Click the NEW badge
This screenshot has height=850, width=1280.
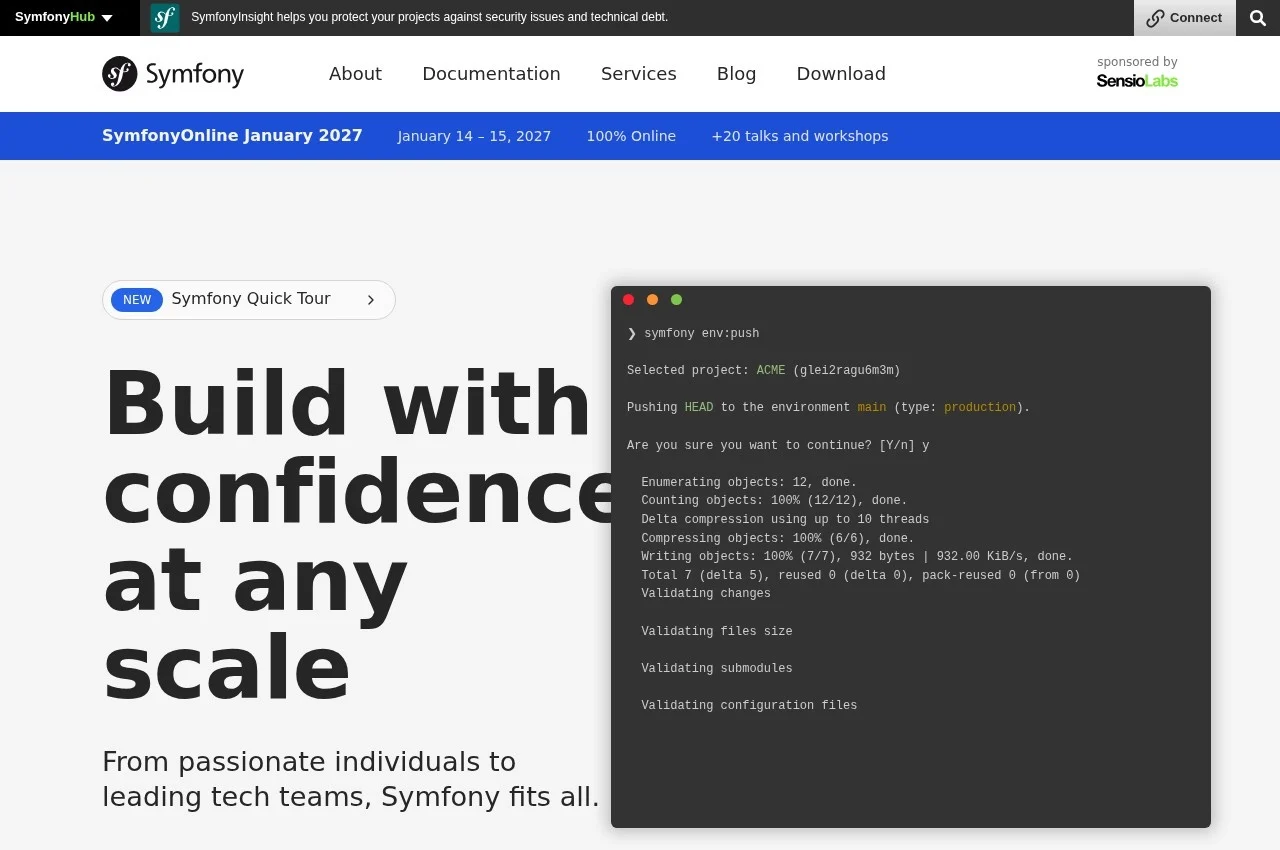tap(137, 300)
